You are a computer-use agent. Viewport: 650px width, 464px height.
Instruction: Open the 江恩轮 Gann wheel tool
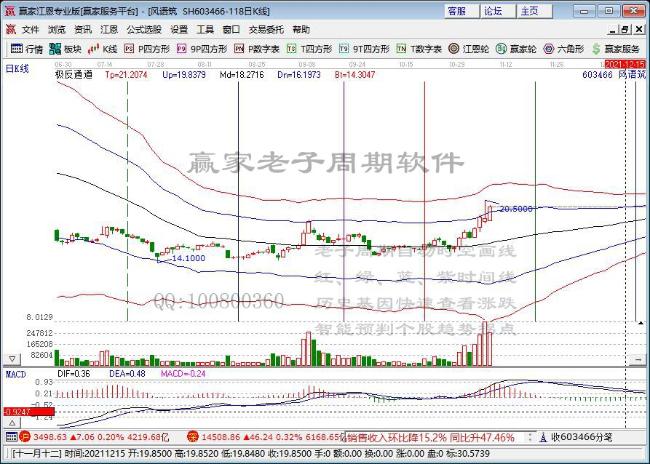point(469,49)
